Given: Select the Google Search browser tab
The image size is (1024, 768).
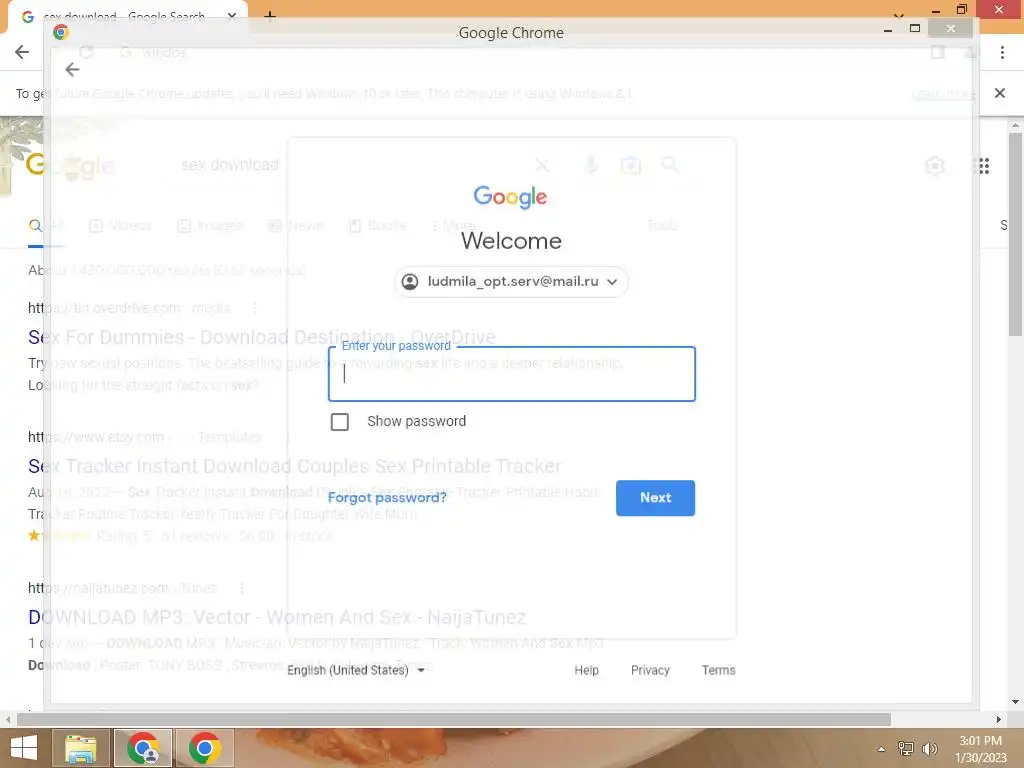Looking at the screenshot, I should (x=128, y=16).
